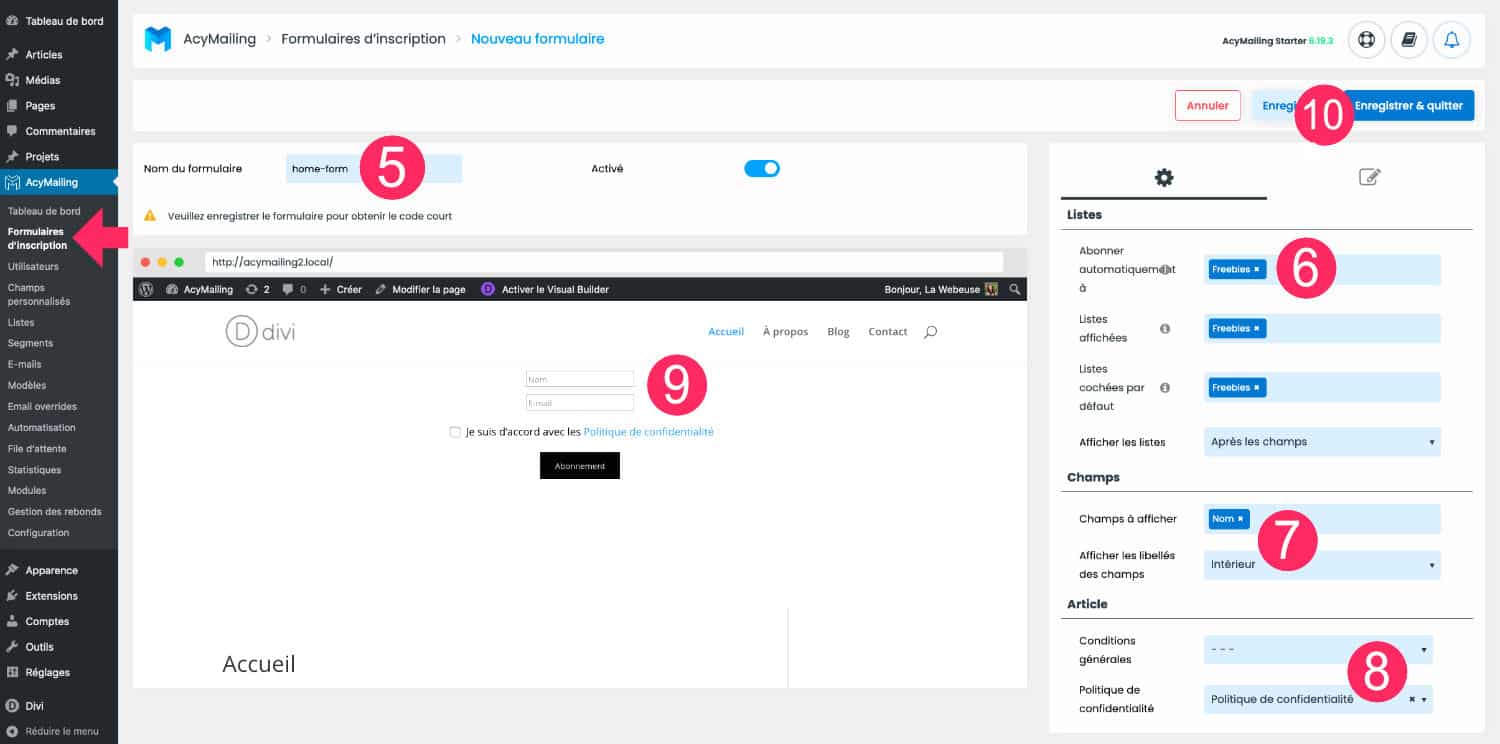Show notifications via the bell icon
Viewport: 1500px width, 744px height.
coord(1452,40)
